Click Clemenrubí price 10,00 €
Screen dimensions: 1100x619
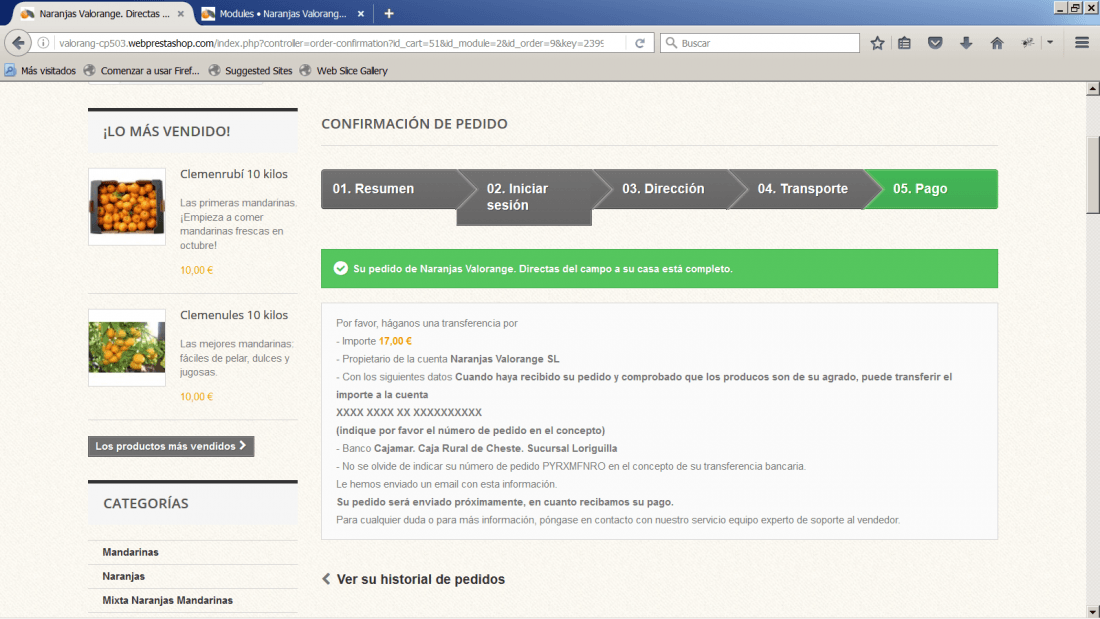pyautogui.click(x=196, y=270)
